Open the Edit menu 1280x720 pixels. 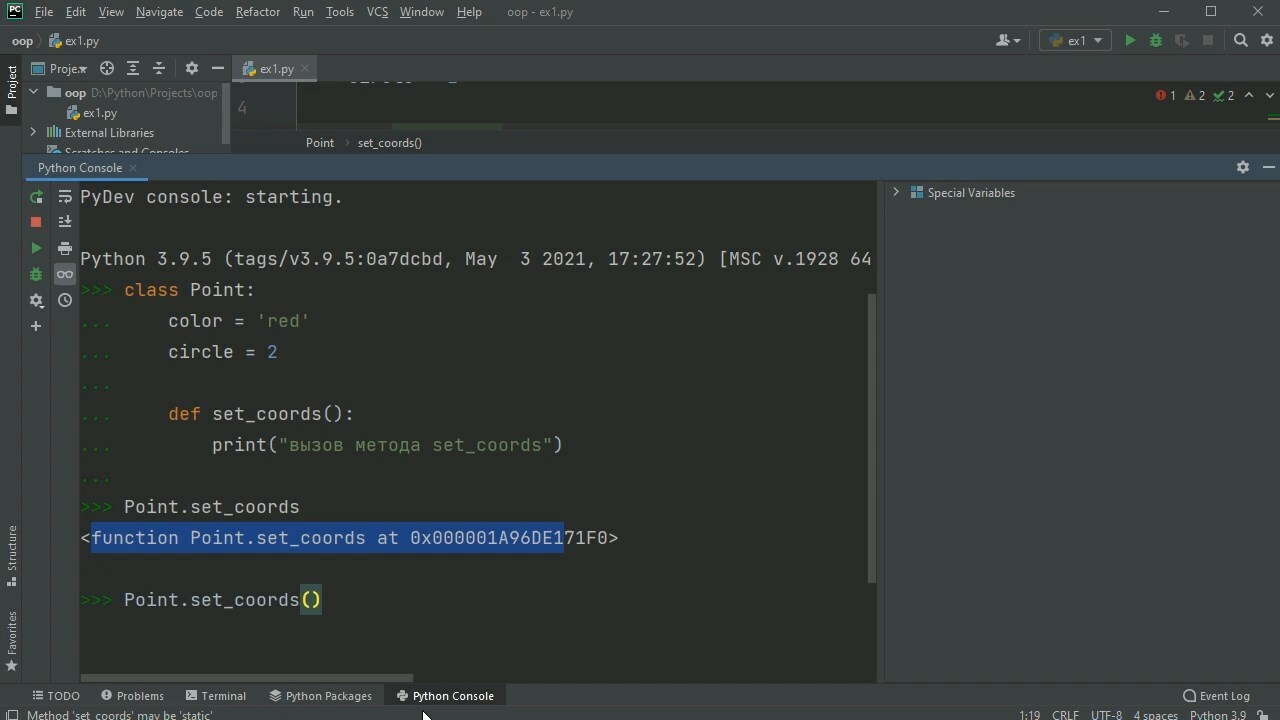click(x=76, y=12)
